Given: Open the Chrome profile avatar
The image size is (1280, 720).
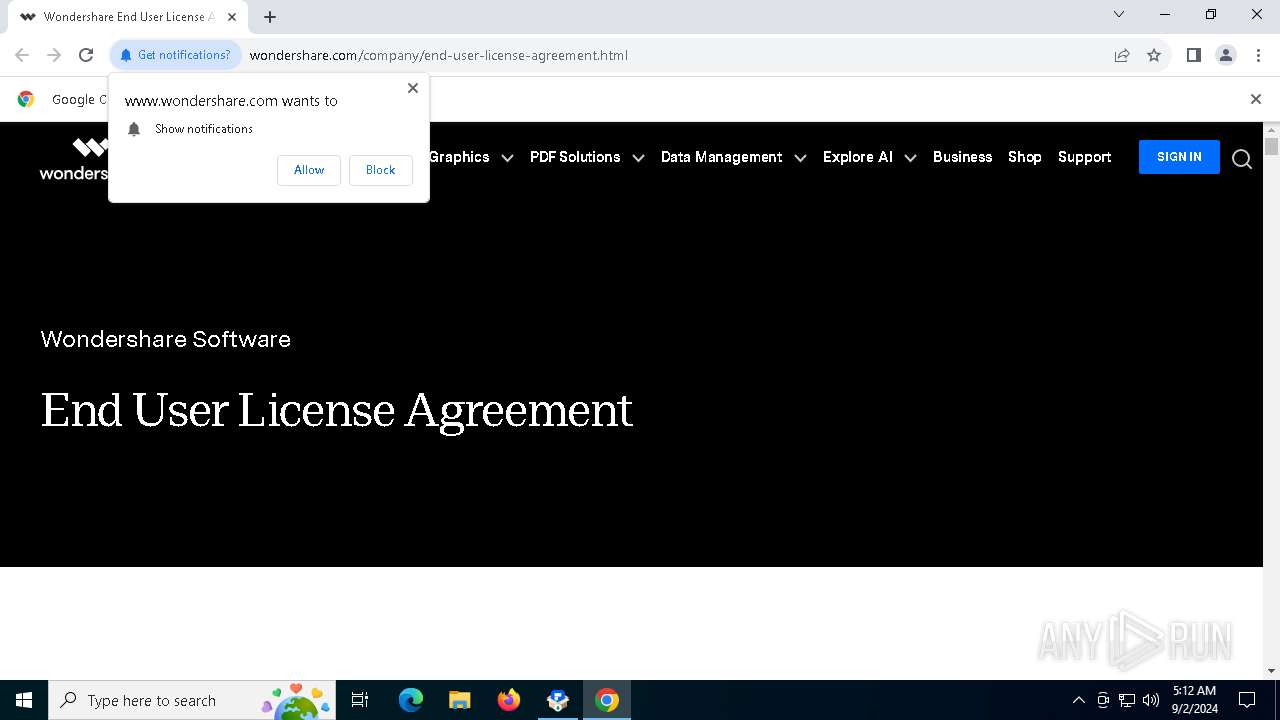Looking at the screenshot, I should coord(1226,55).
